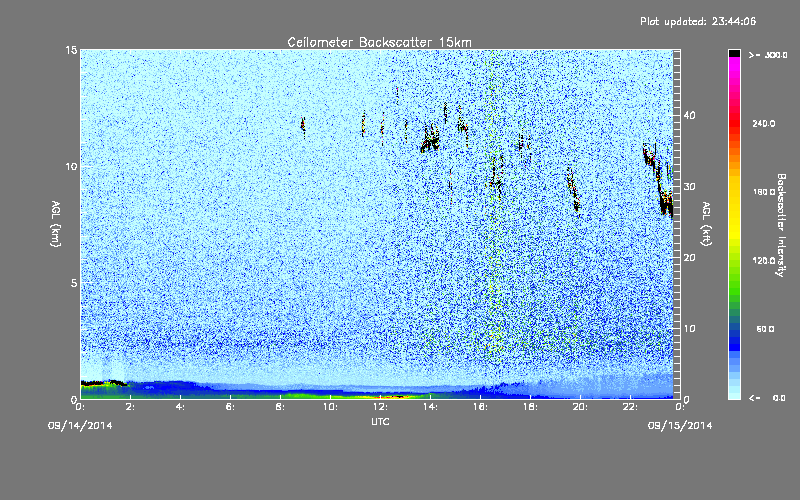This screenshot has width=800, height=500.
Task: Click the colorbar '>= 300.0' maximum label
Action: 768,55
